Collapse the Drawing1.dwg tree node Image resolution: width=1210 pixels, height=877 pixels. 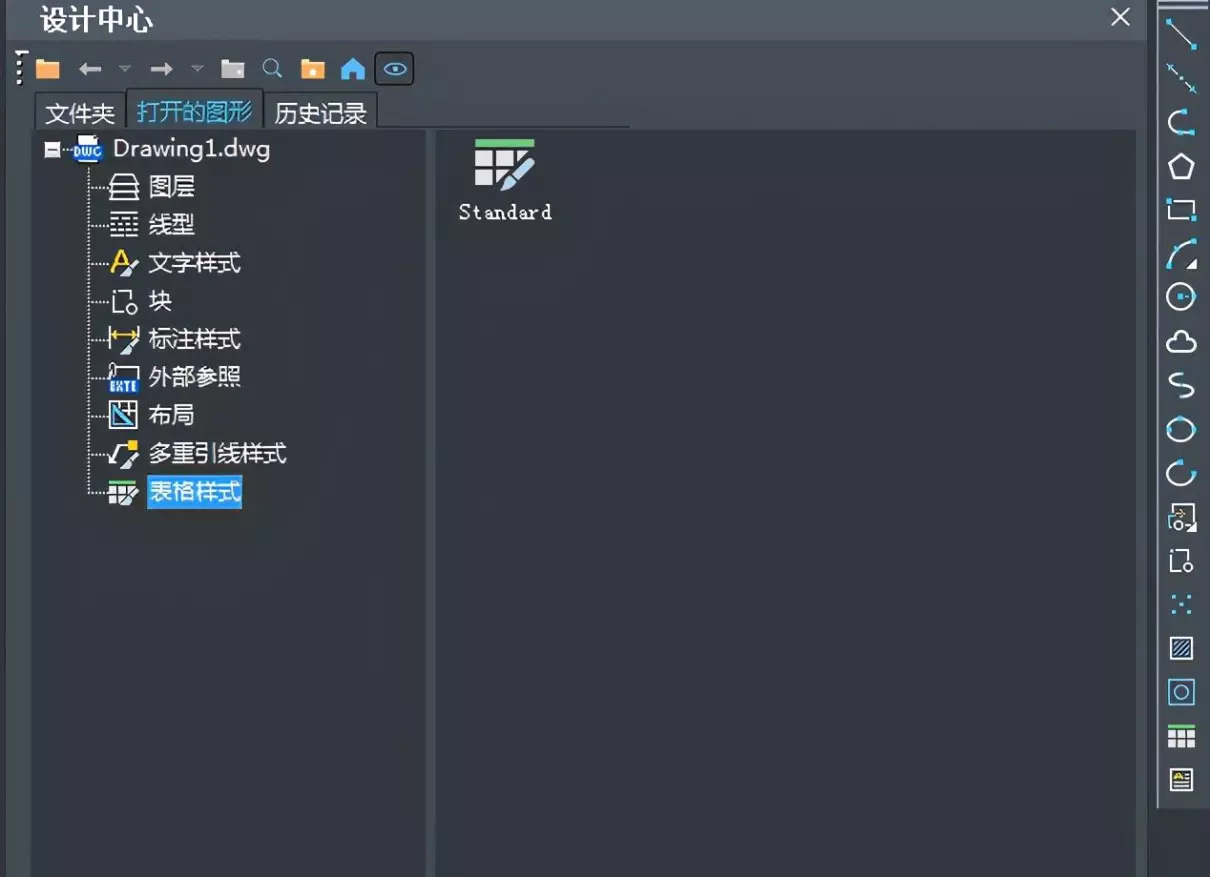[x=53, y=150]
